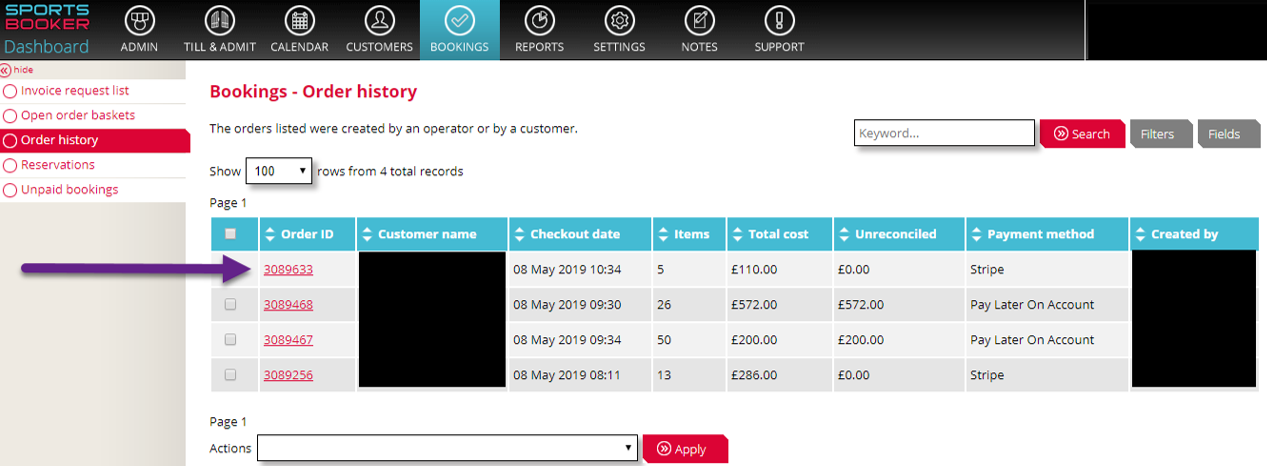The height and width of the screenshot is (469, 1267).
Task: Click total cost £286.00 cell
Action: pos(754,375)
